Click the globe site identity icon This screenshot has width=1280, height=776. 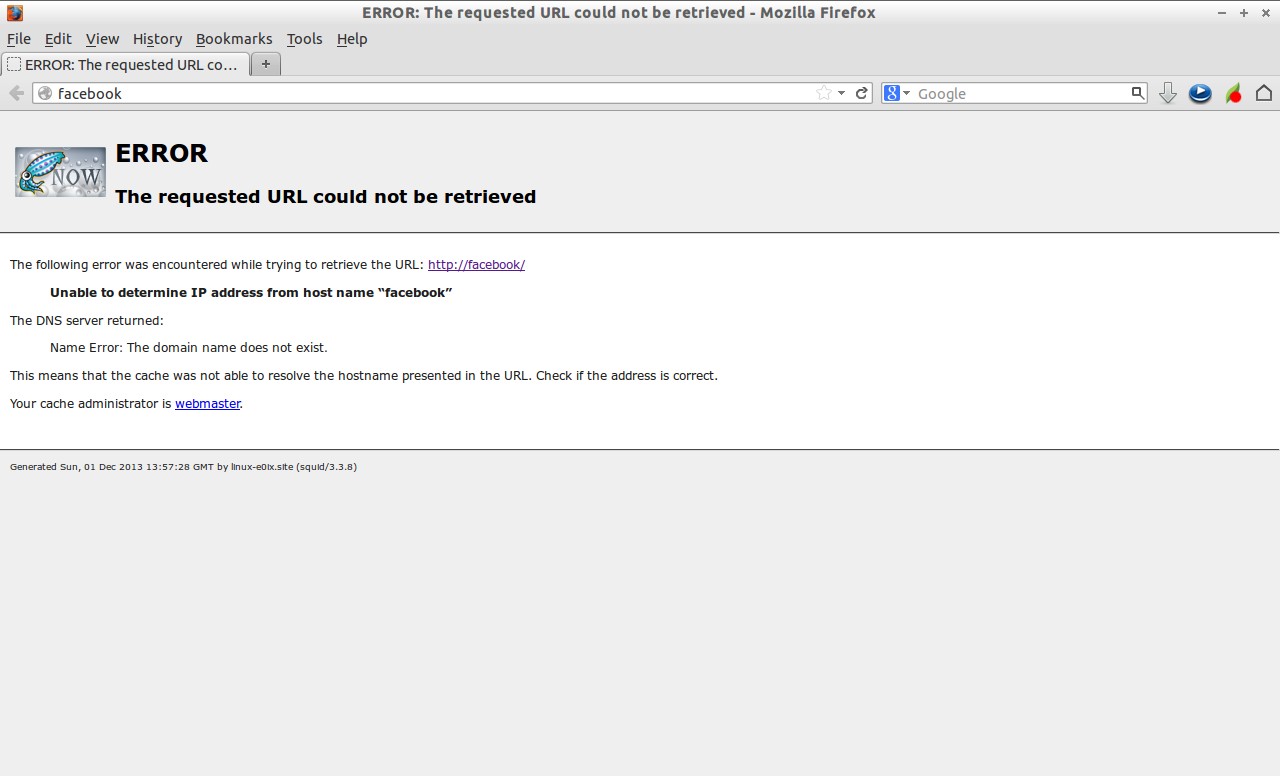tap(45, 93)
